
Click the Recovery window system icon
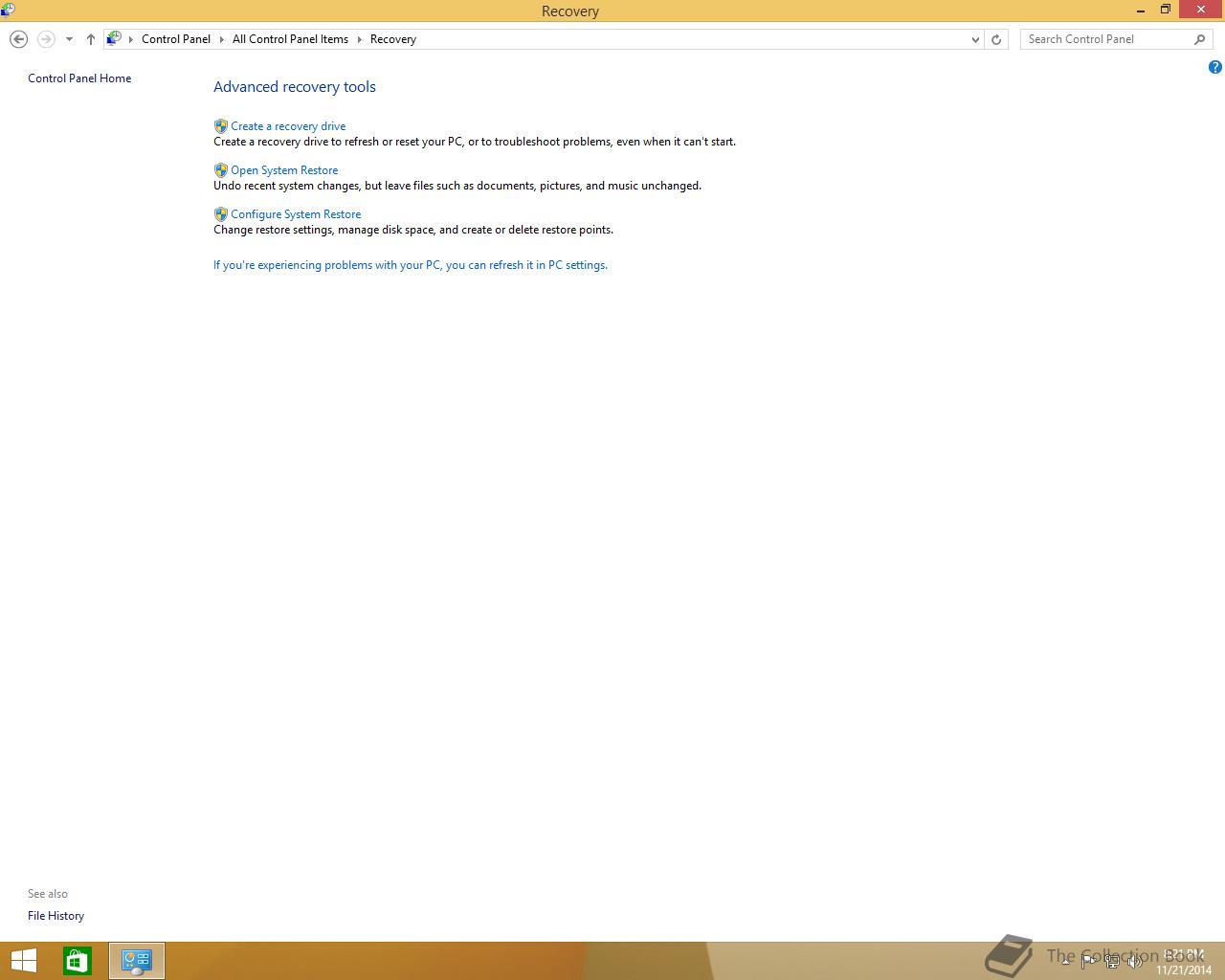click(8, 11)
